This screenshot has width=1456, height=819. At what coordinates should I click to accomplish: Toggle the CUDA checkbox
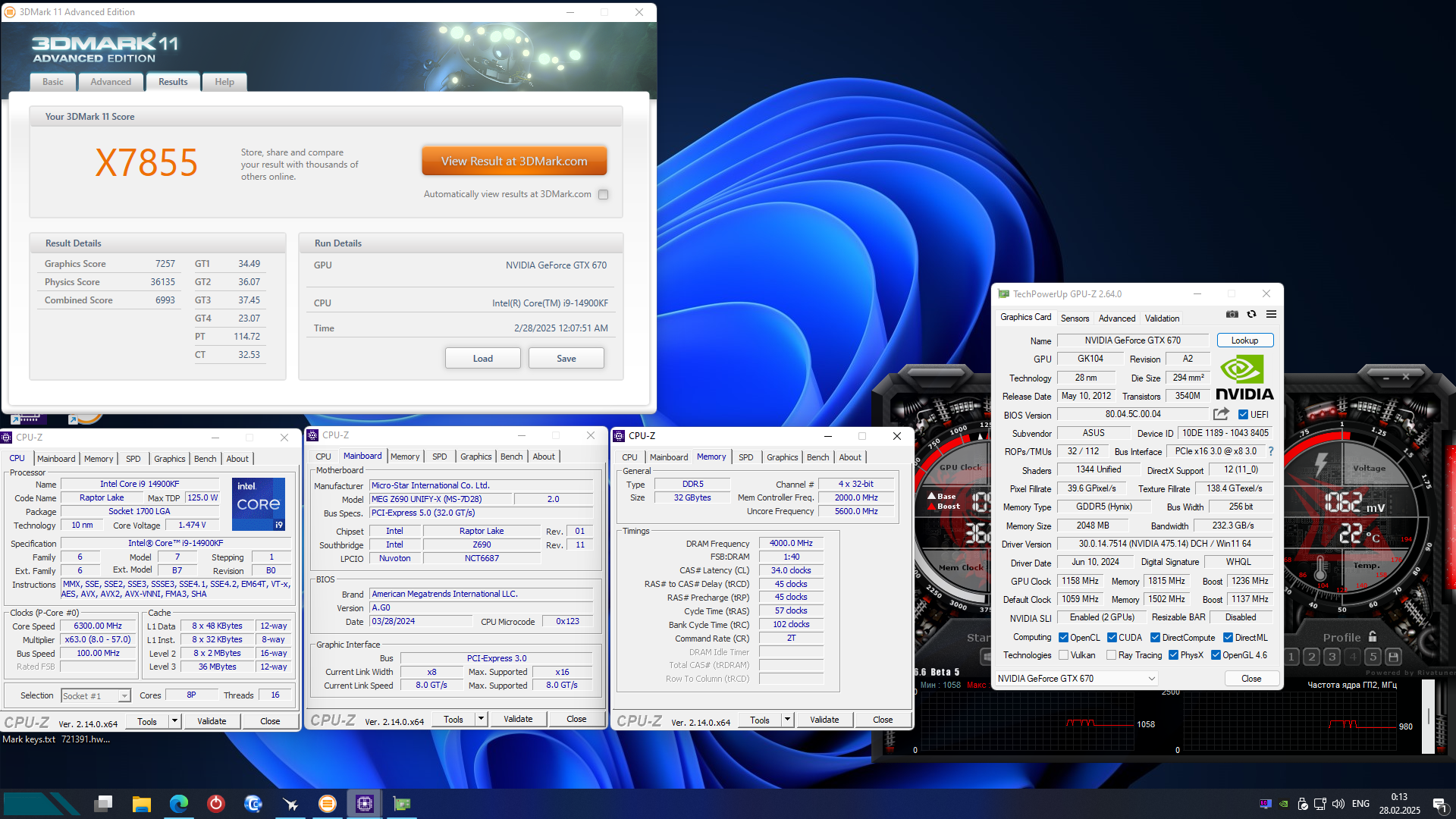pyautogui.click(x=1112, y=638)
